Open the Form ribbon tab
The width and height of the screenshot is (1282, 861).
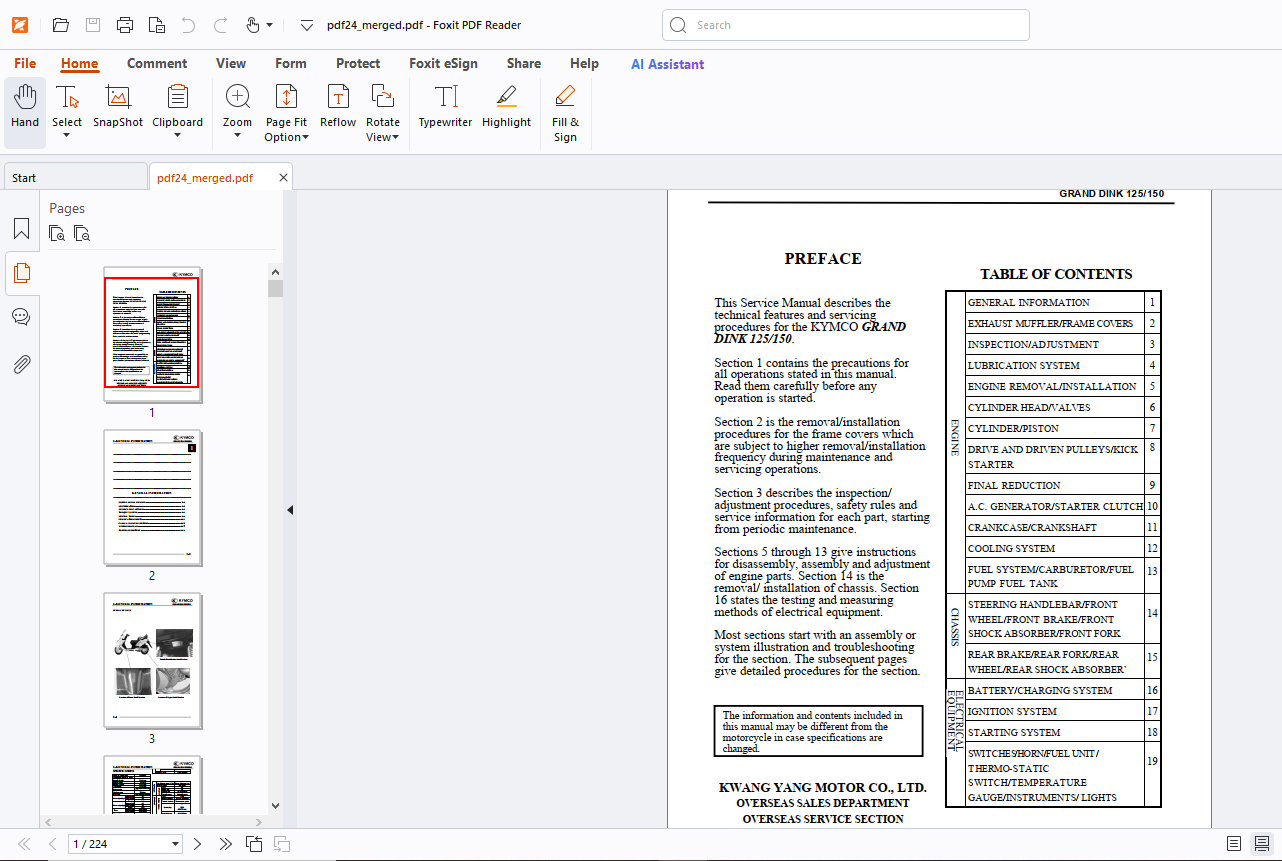tap(291, 64)
